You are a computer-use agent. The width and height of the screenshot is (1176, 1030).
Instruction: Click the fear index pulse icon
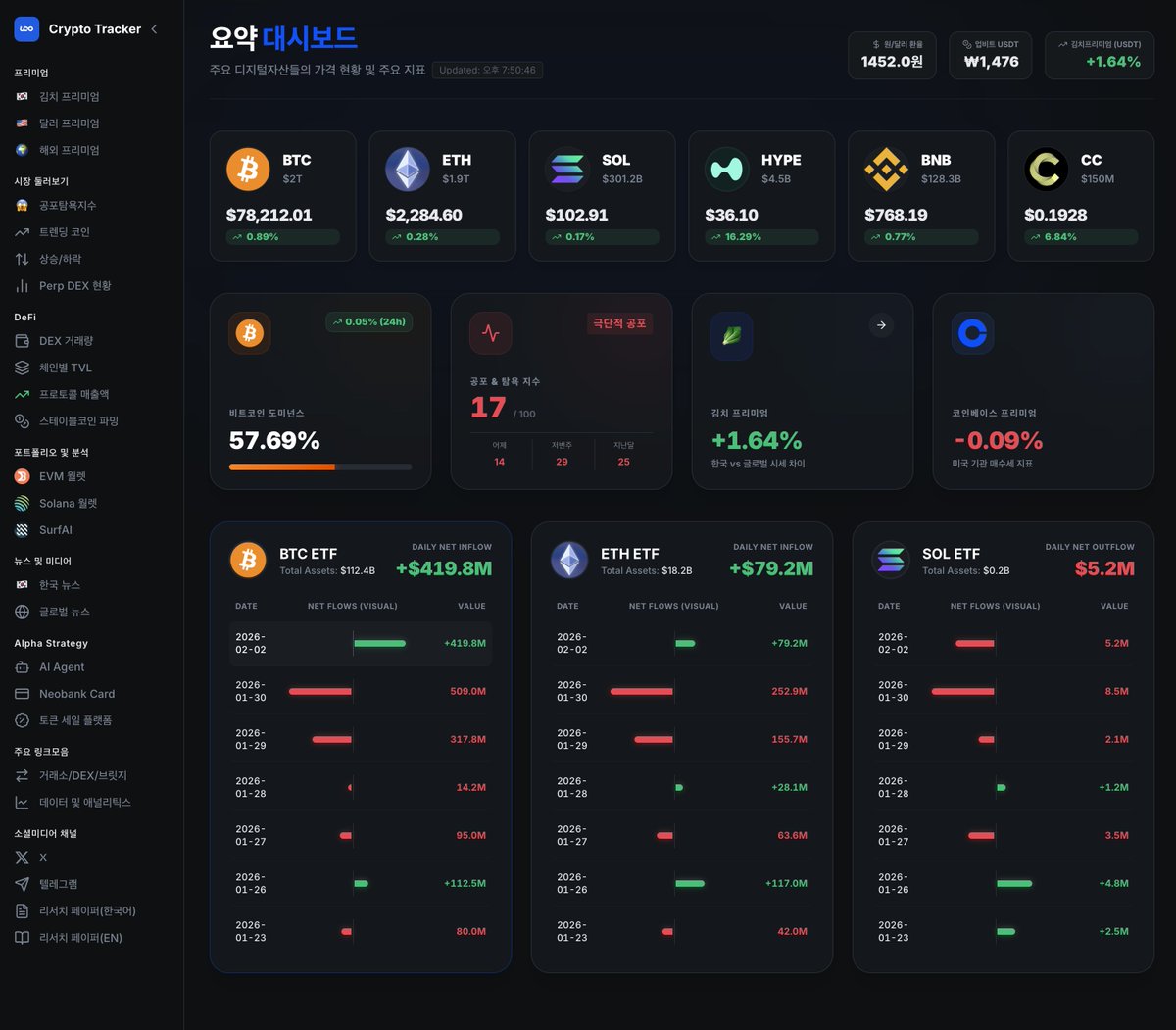(x=490, y=333)
